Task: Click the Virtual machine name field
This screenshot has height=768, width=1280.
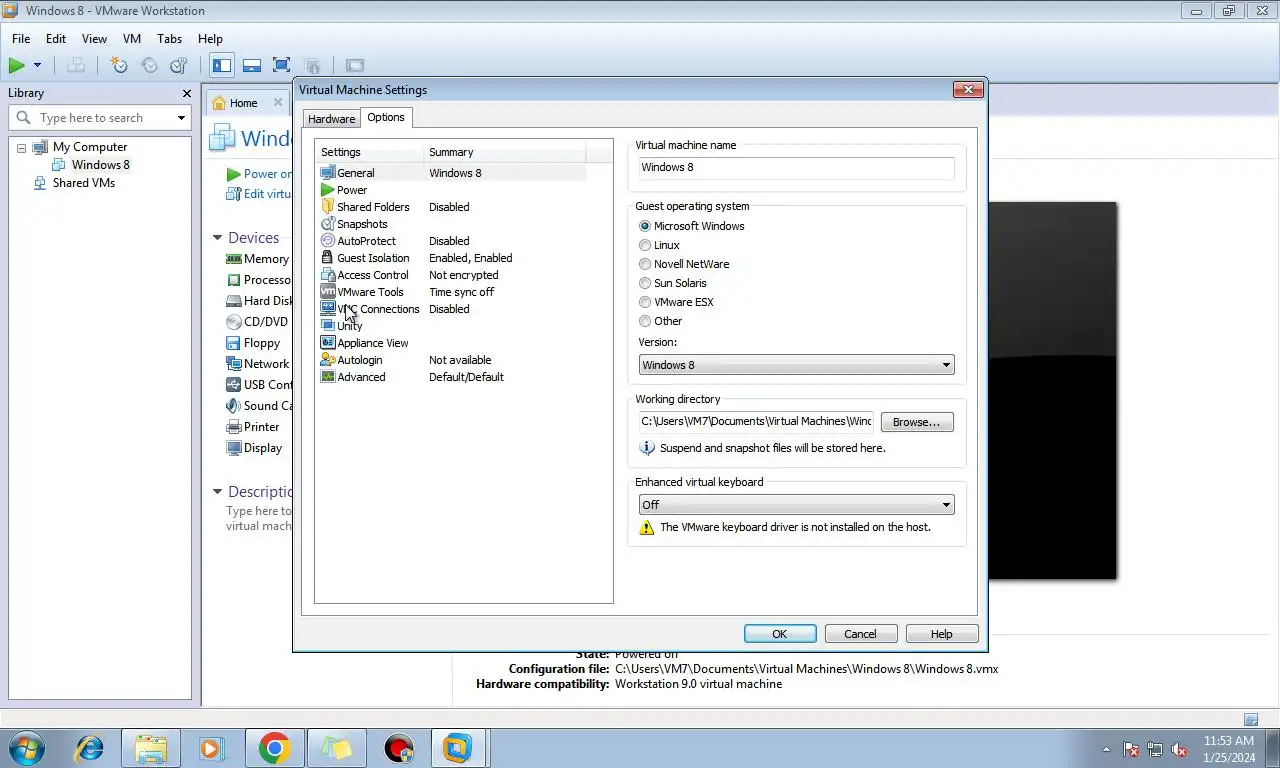Action: [797, 168]
